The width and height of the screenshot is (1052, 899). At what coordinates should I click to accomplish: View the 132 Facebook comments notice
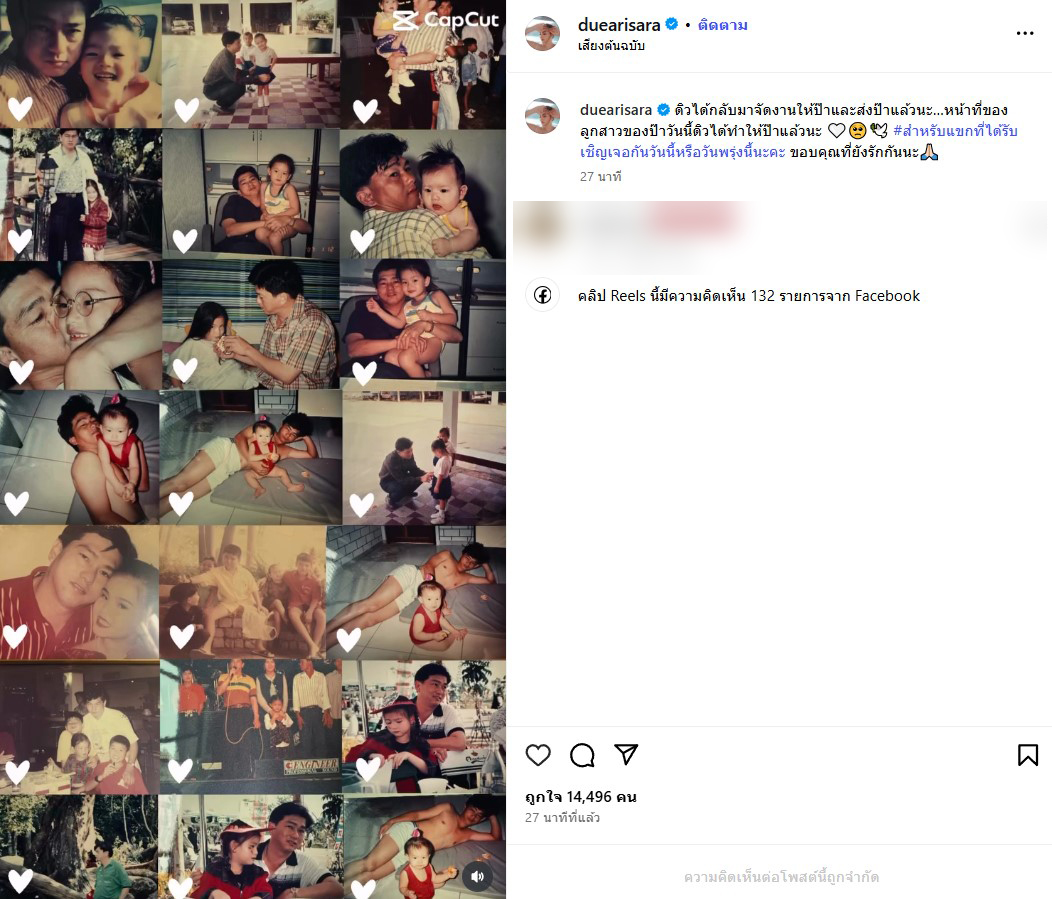pyautogui.click(x=749, y=296)
